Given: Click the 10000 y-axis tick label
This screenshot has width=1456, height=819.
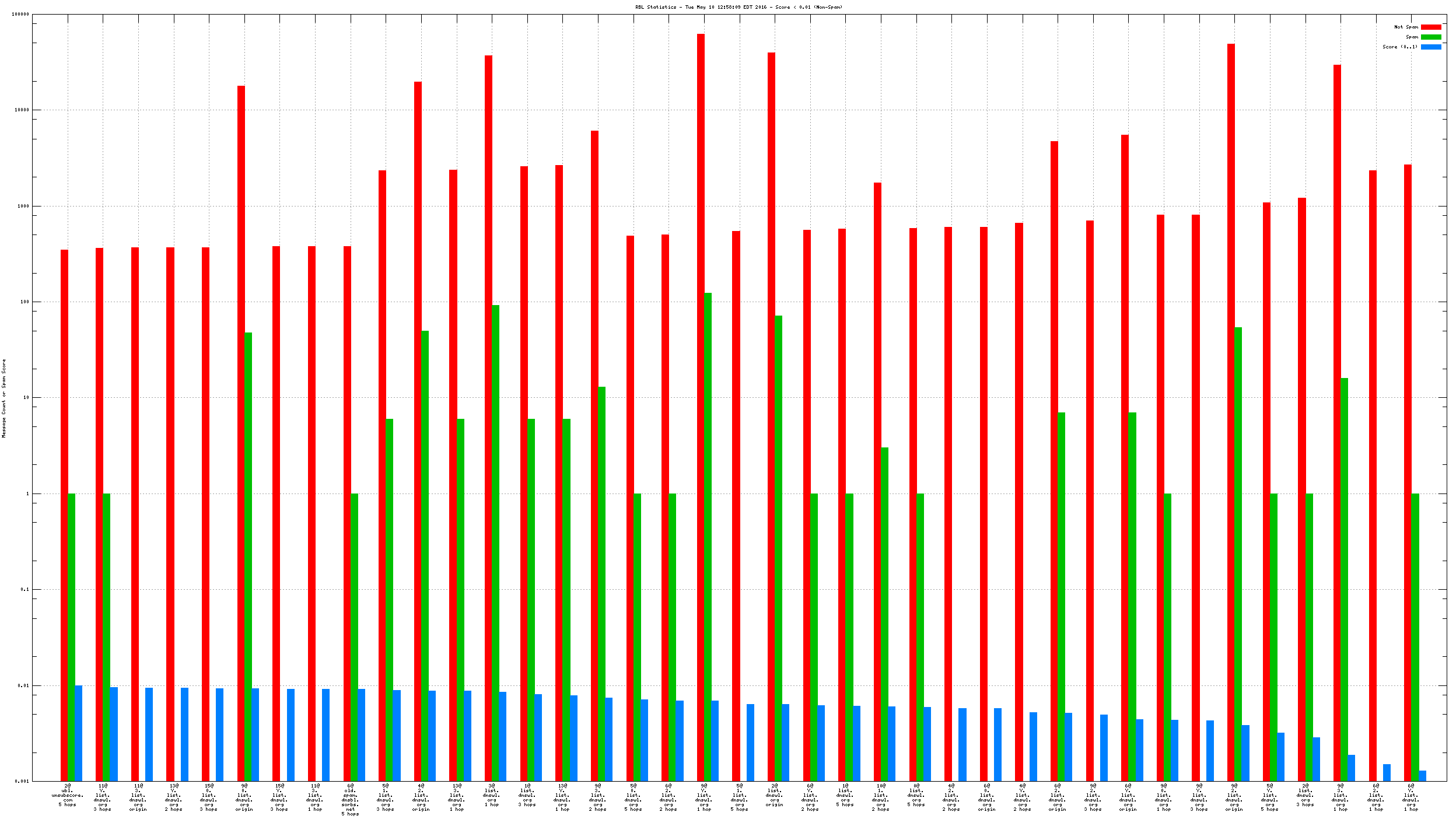Looking at the screenshot, I should [22, 110].
